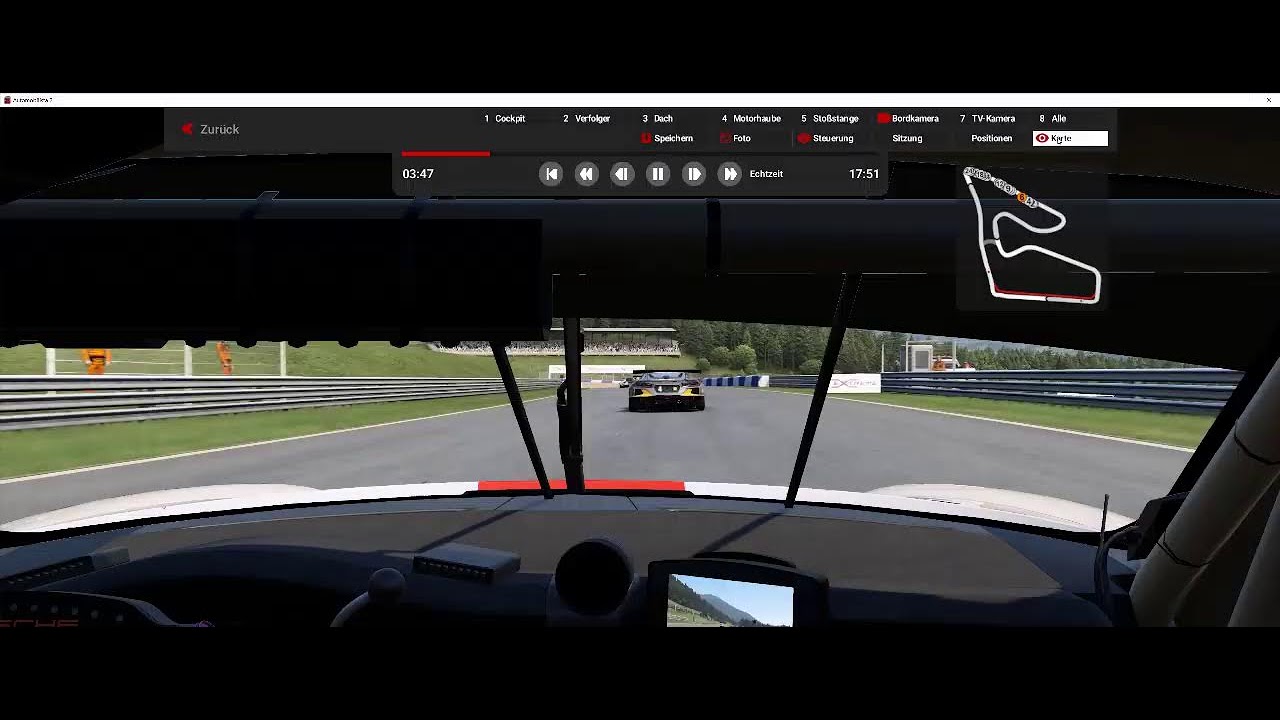Go back with the Zurück button

[210, 129]
